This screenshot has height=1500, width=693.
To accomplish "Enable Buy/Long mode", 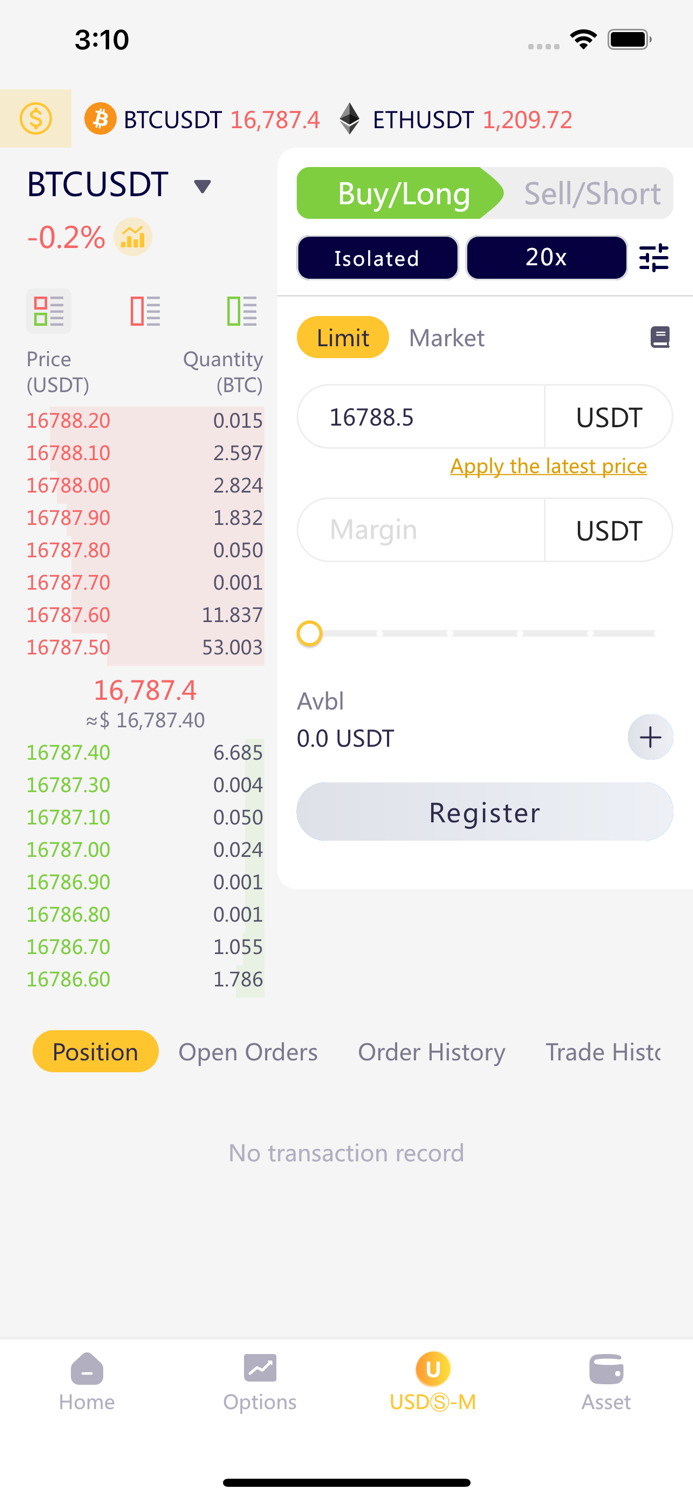I will click(399, 194).
